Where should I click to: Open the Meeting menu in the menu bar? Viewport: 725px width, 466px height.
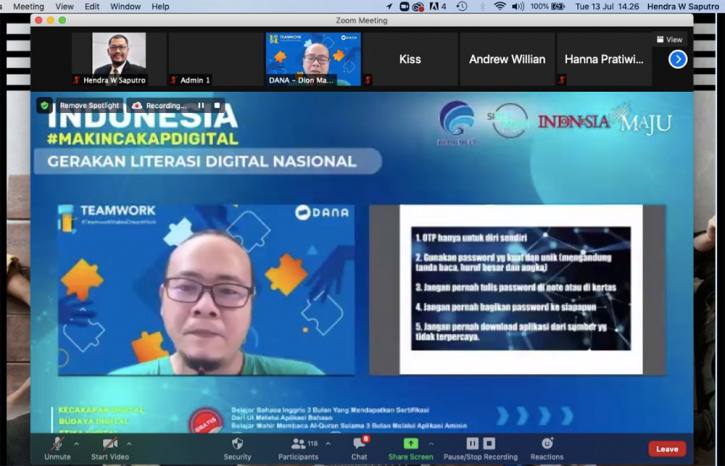[x=28, y=6]
